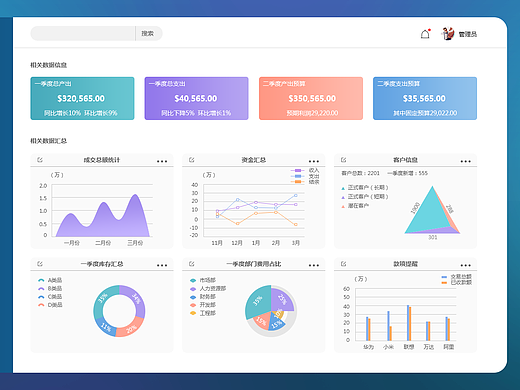520x390 pixels.
Task: Toggle 正式客户（短期）legend entry
Action: coord(365,197)
